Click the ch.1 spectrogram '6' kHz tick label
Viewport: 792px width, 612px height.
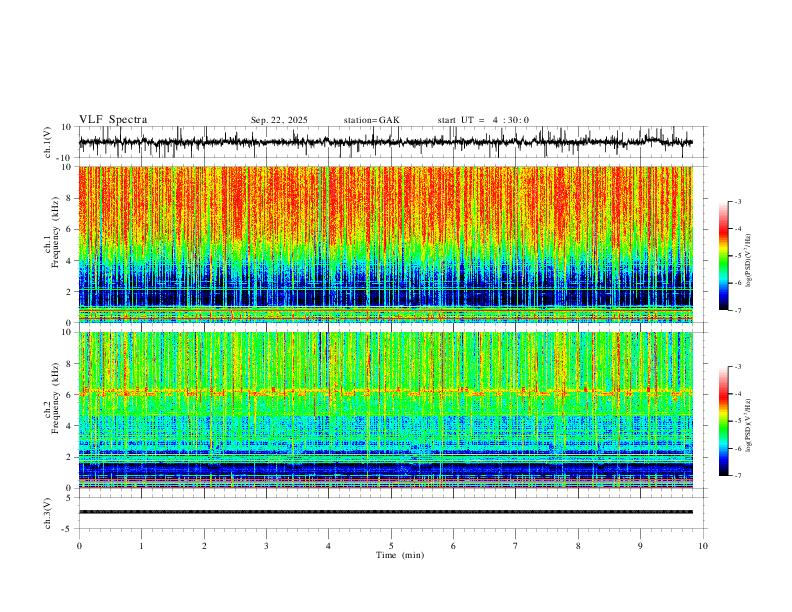69,229
